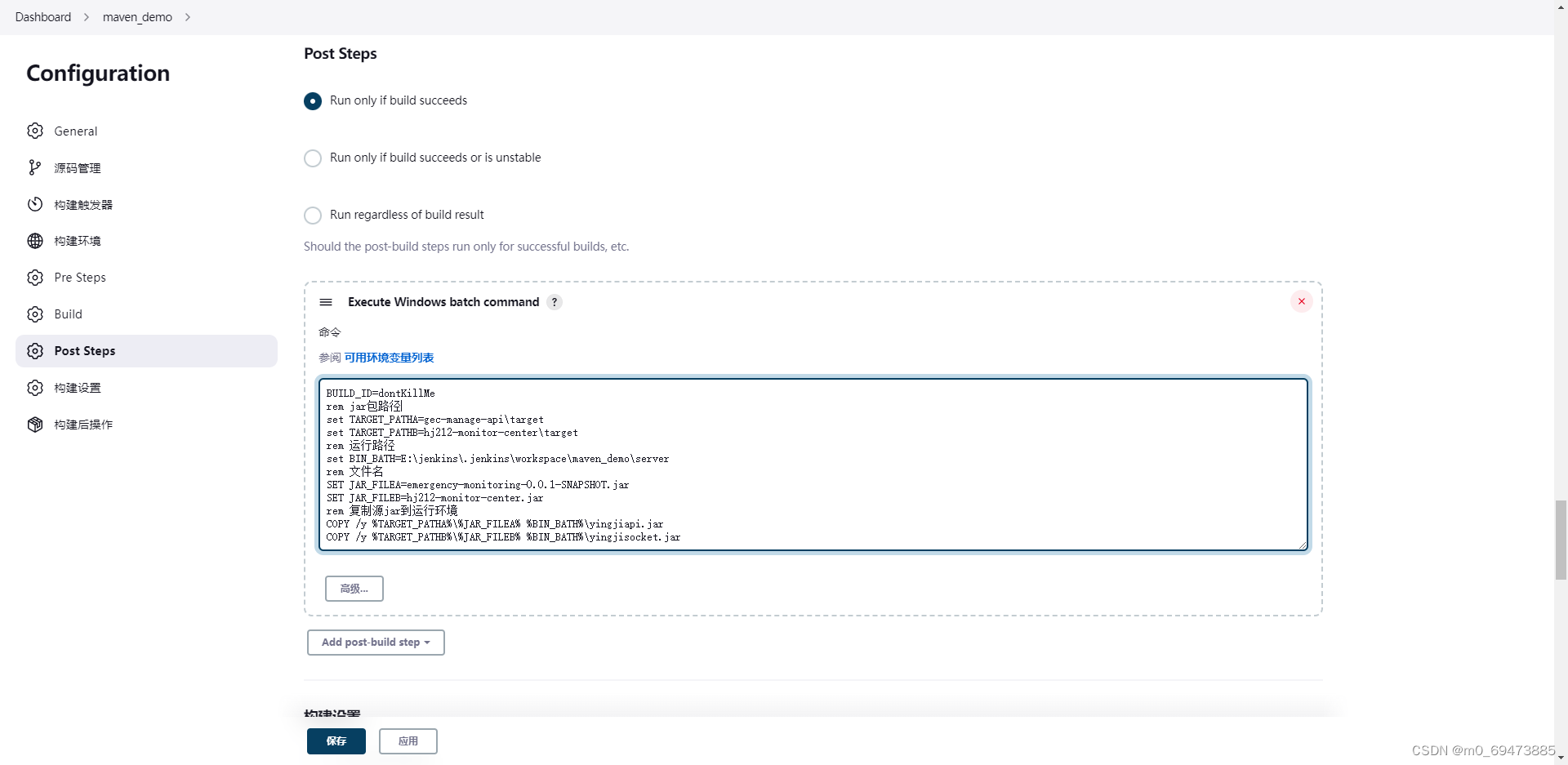Choose 'Run only if build succeeds or is unstable'

click(313, 158)
